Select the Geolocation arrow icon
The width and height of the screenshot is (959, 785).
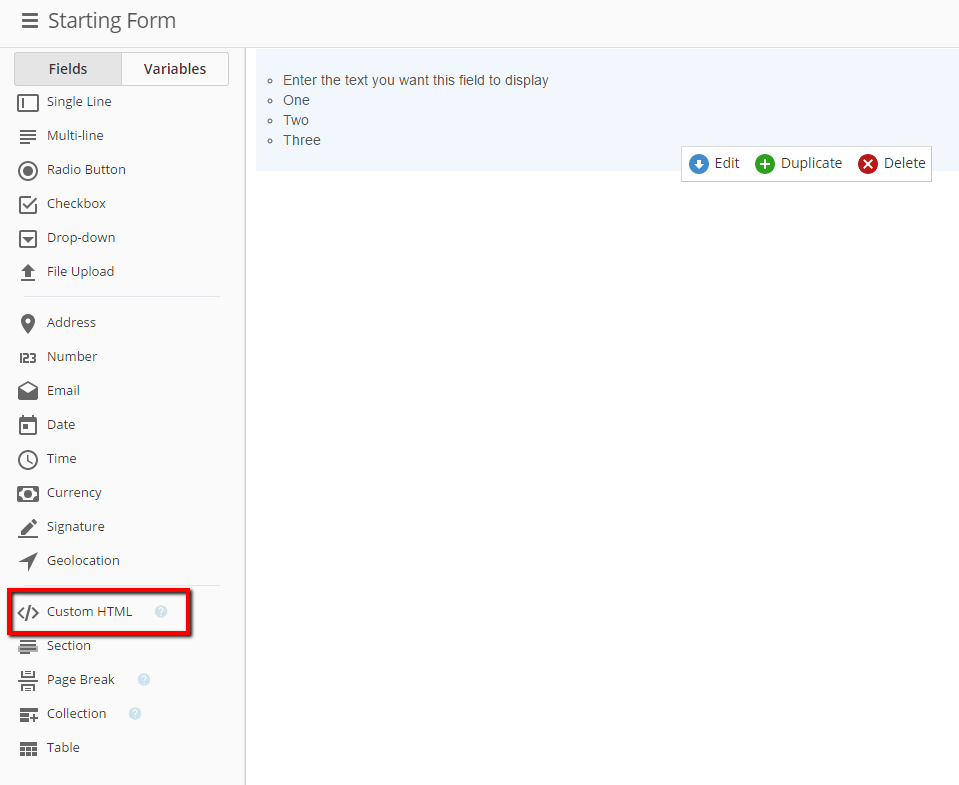(x=28, y=561)
